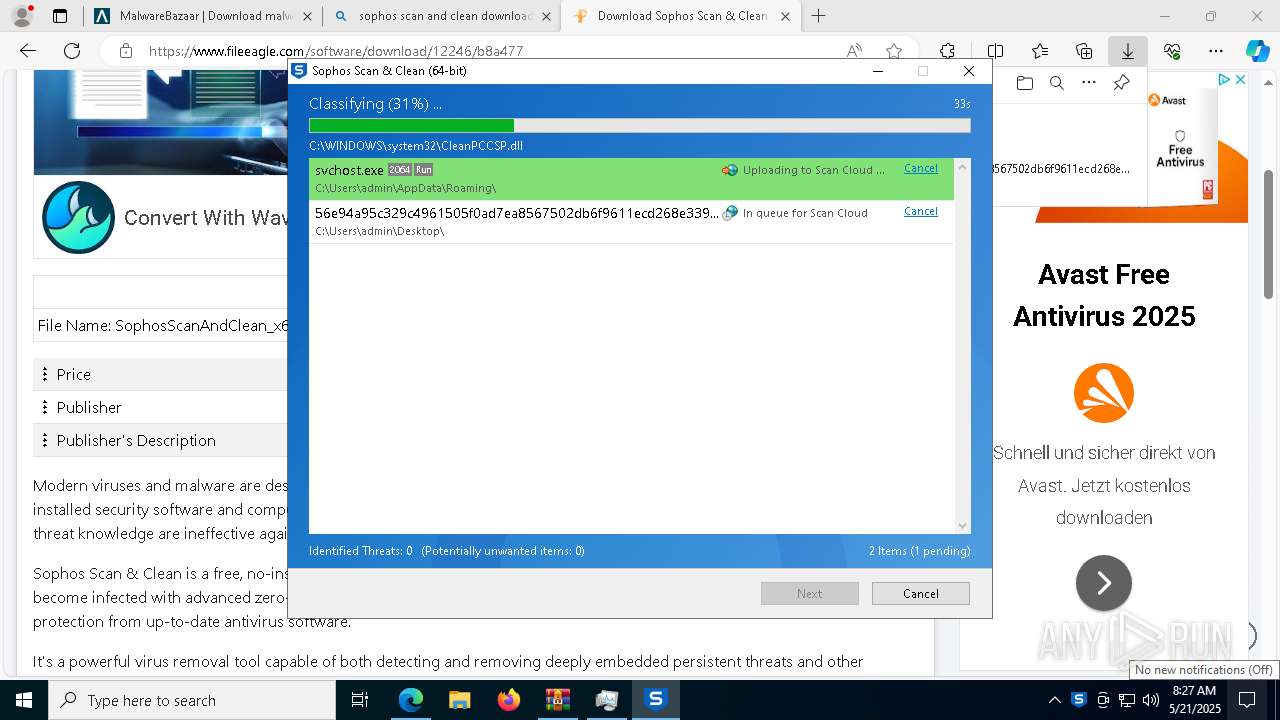The width and height of the screenshot is (1280, 720).
Task: Click the Run badge next to svchost.exe
Action: coord(424,170)
